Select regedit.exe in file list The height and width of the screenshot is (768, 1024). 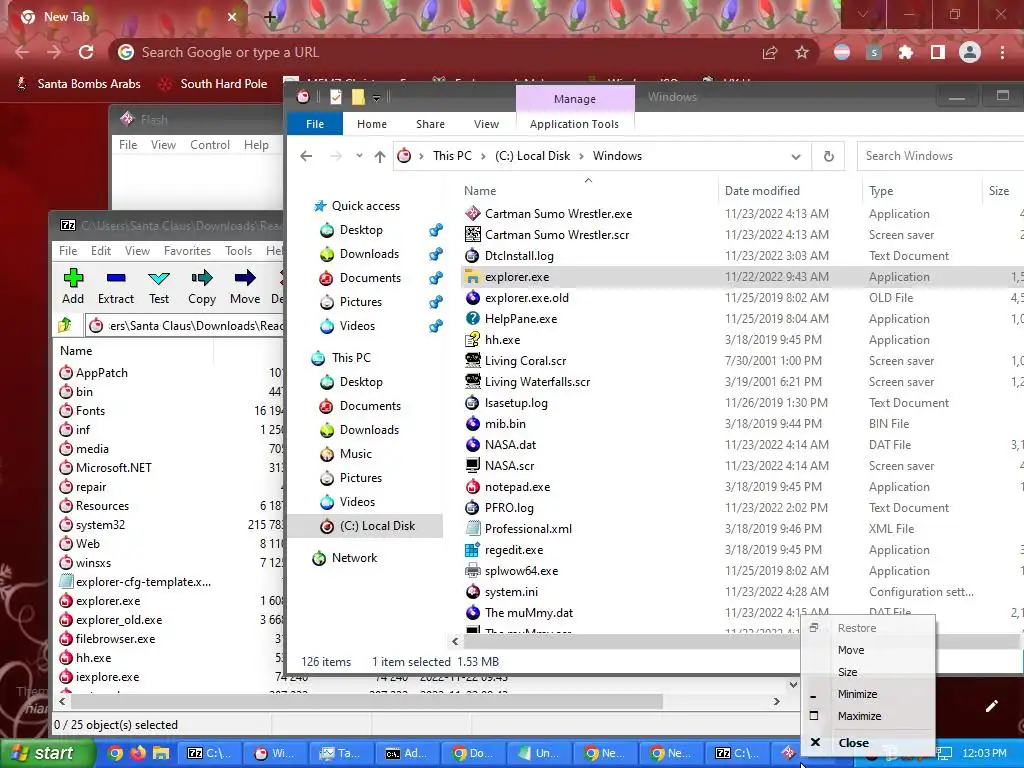coord(514,550)
